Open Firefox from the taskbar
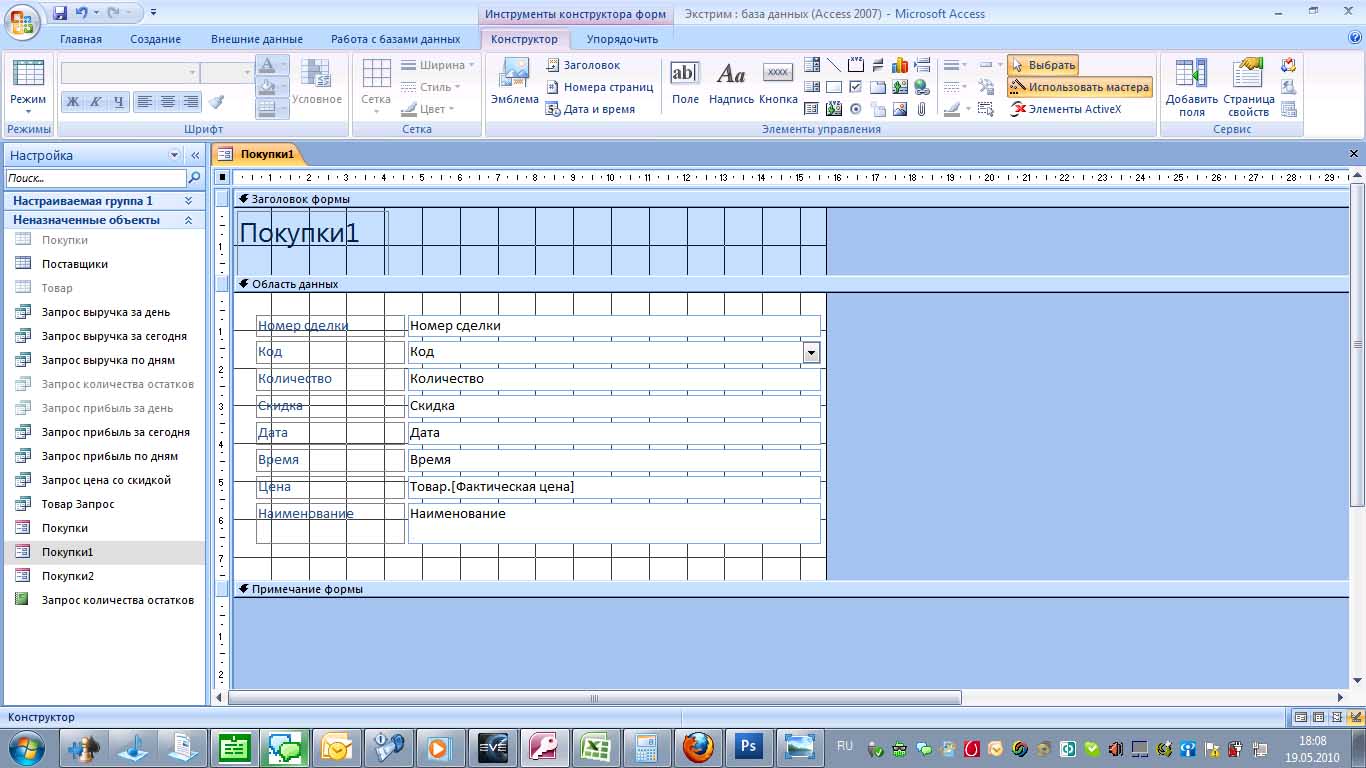This screenshot has height=768, width=1366. (x=698, y=747)
